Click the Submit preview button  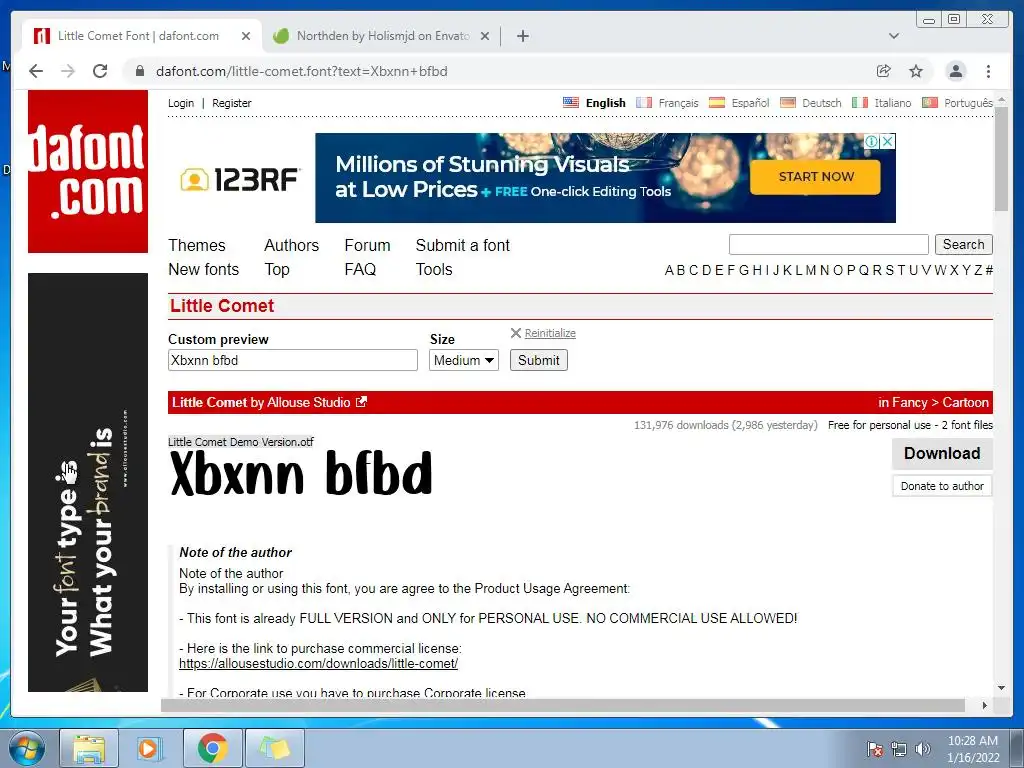coord(539,360)
